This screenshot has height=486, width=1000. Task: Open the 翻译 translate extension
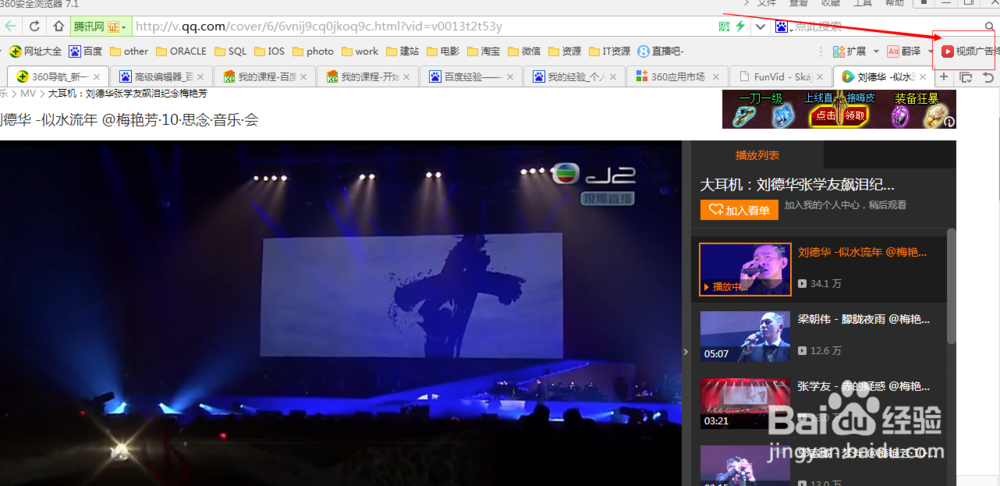tap(907, 51)
